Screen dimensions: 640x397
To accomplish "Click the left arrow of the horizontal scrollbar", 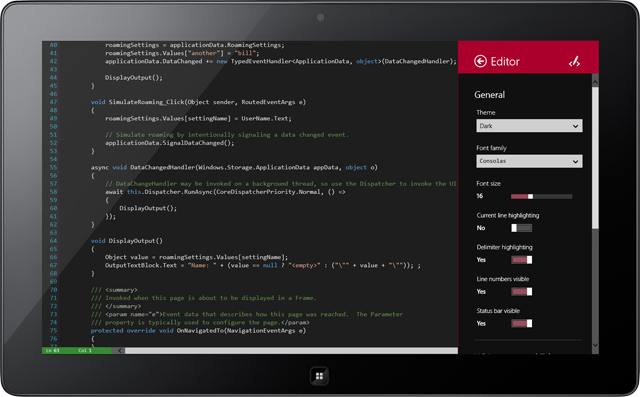I will [120, 350].
